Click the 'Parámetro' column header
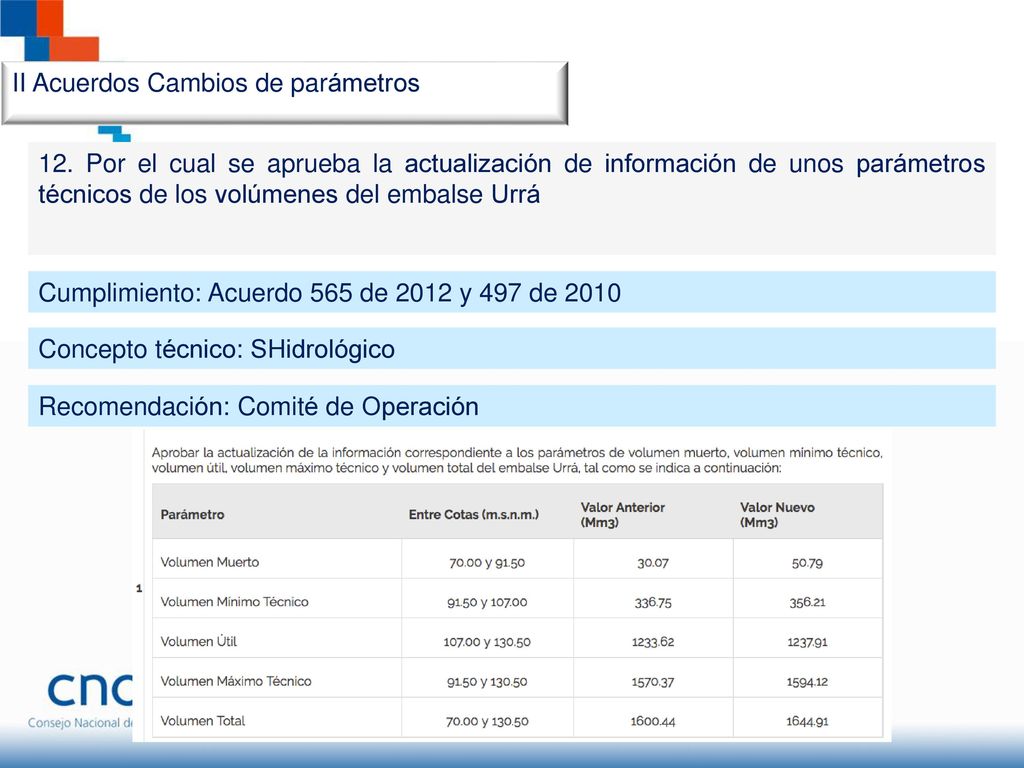This screenshot has height=768, width=1024. (192, 515)
